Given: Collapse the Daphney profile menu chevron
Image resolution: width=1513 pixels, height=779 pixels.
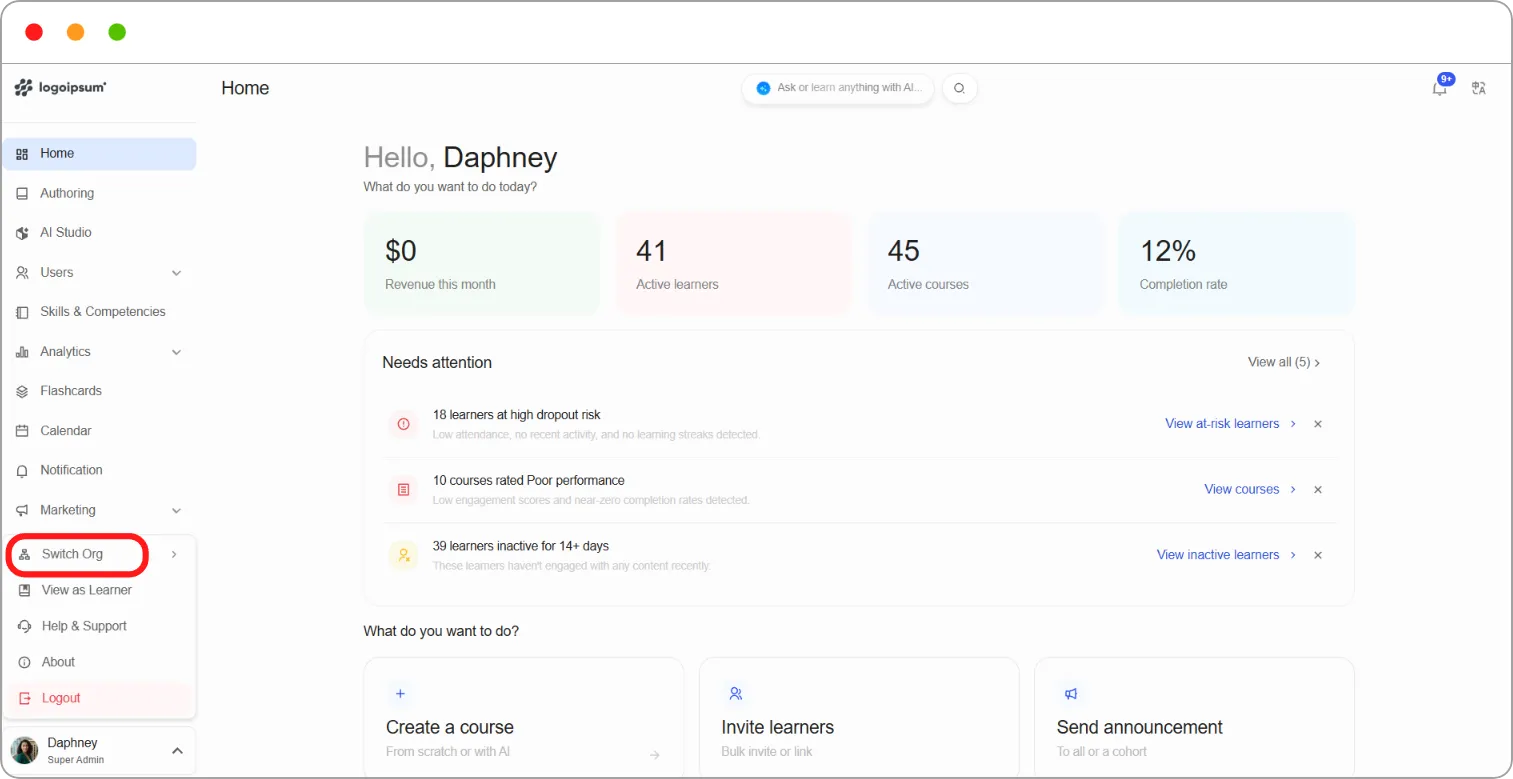Looking at the screenshot, I should (177, 750).
